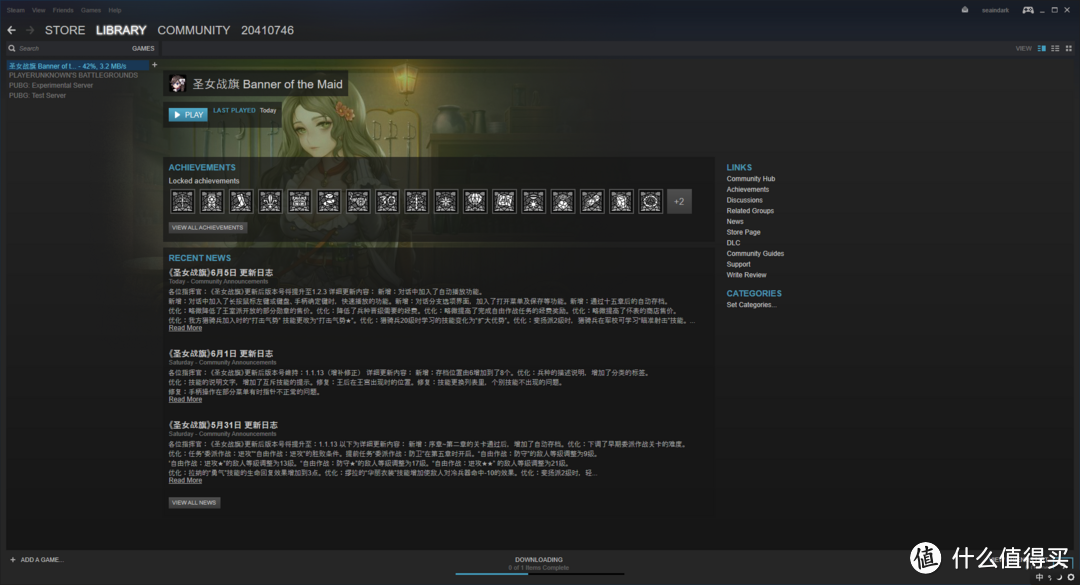Open the Community Guides link
1080x585 pixels.
pyautogui.click(x=755, y=254)
